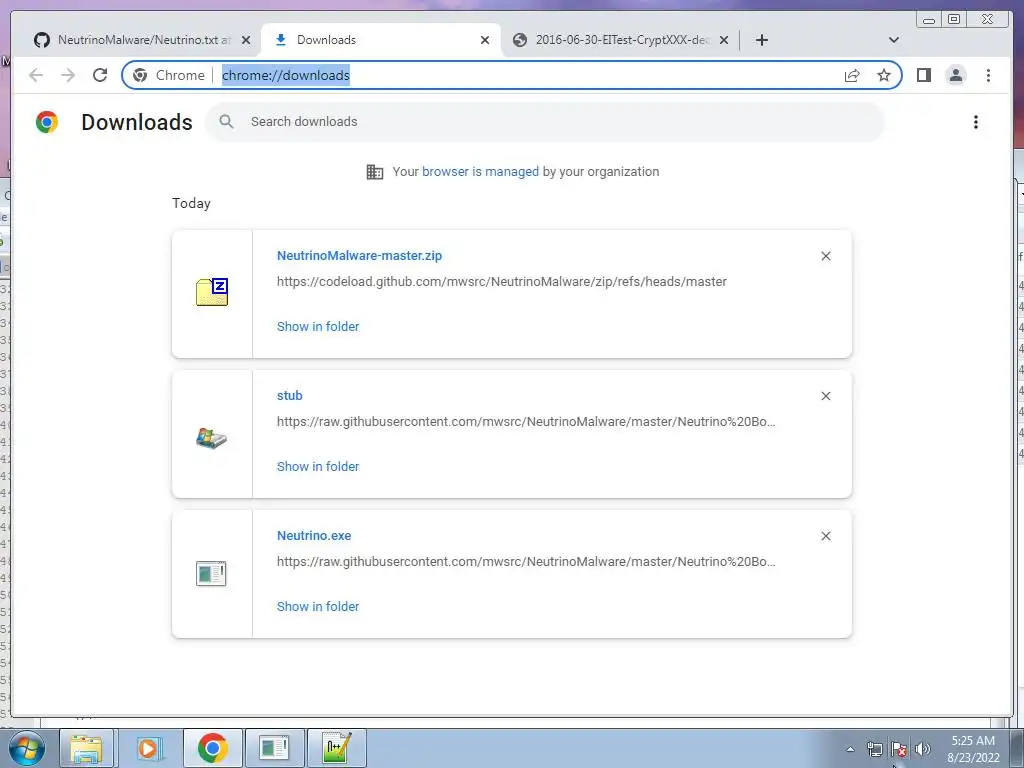Click the Chrome logo beside Downloads title

(47, 122)
